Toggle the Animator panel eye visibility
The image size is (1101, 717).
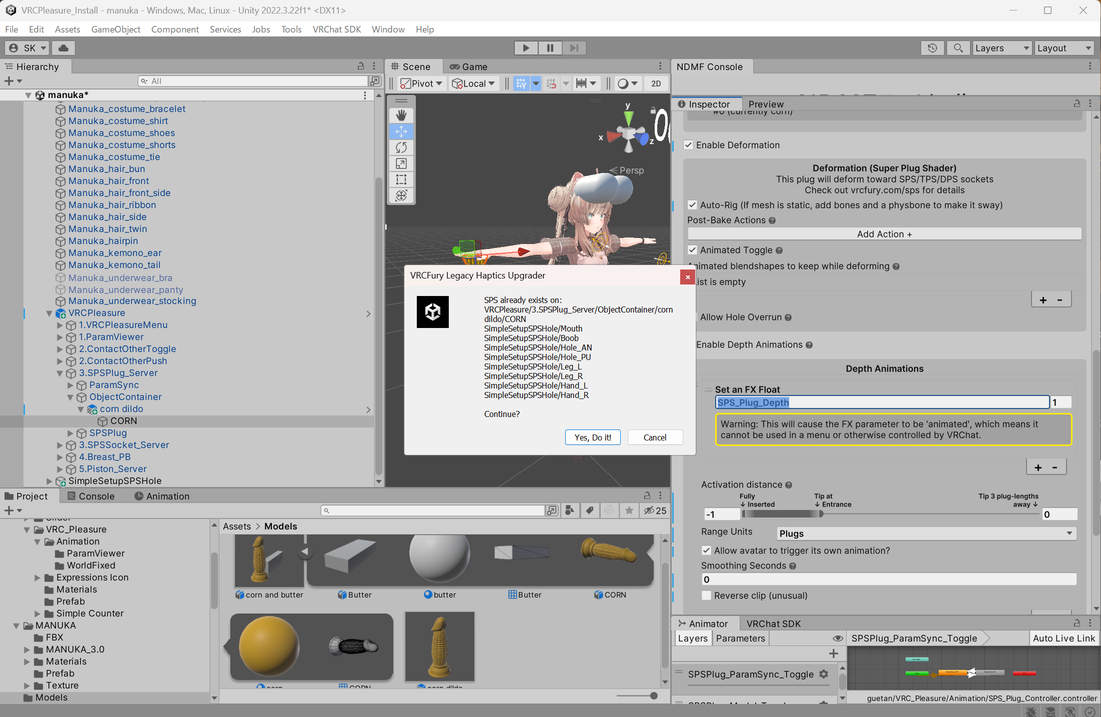coord(838,638)
